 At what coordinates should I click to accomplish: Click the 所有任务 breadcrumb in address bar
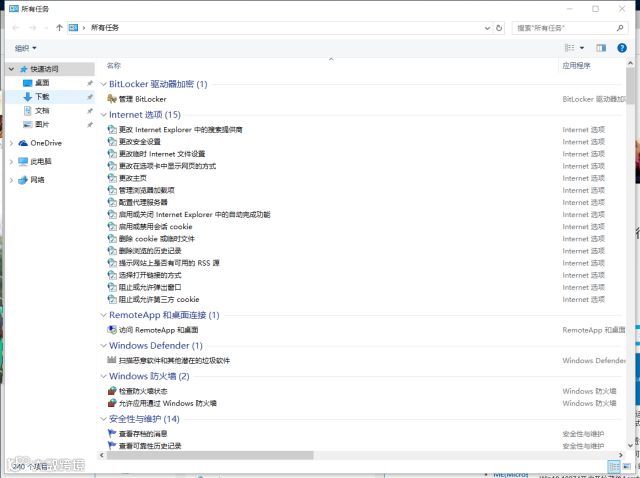click(105, 28)
